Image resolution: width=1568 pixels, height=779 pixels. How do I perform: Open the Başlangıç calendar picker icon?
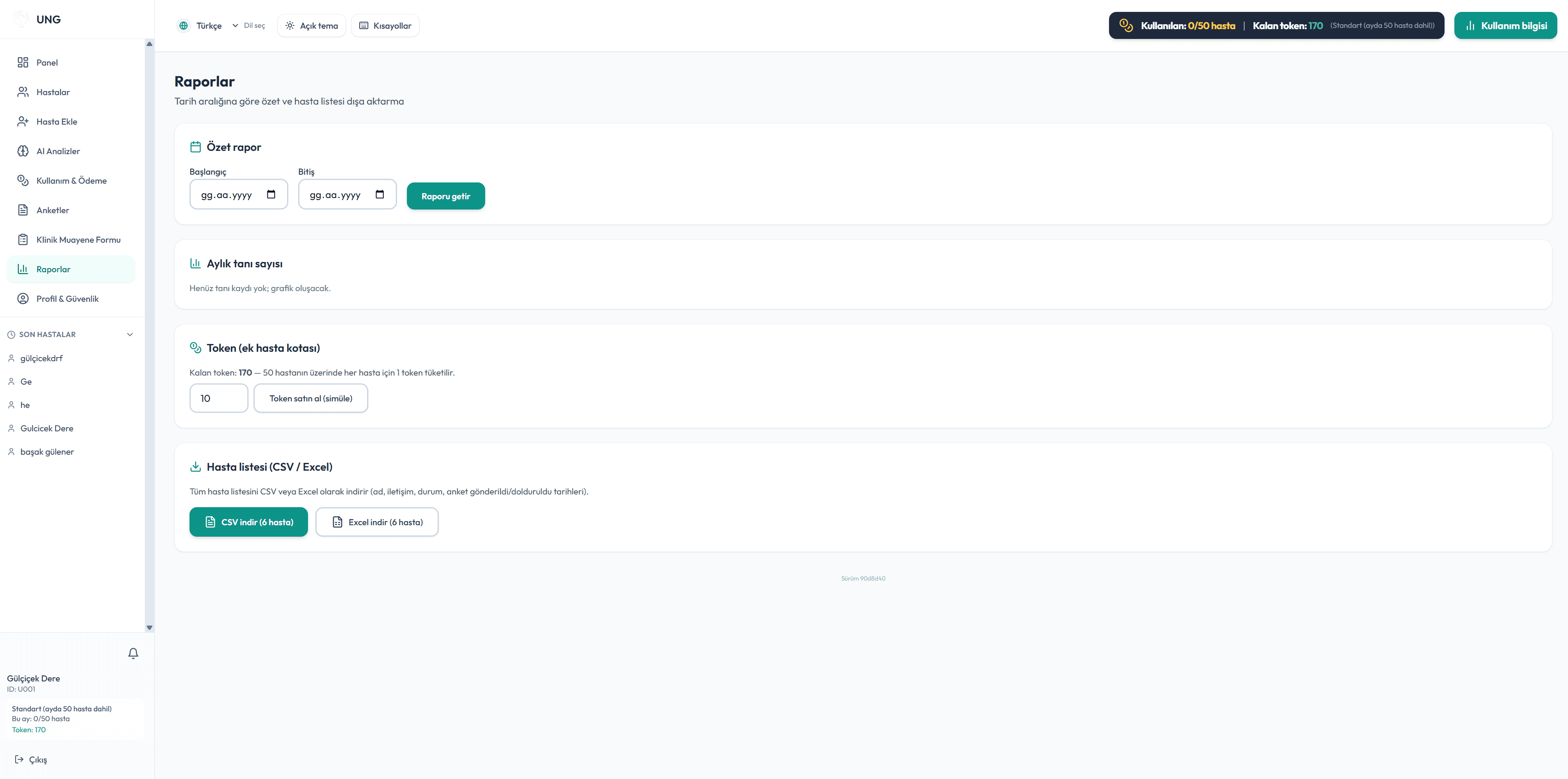(x=271, y=194)
